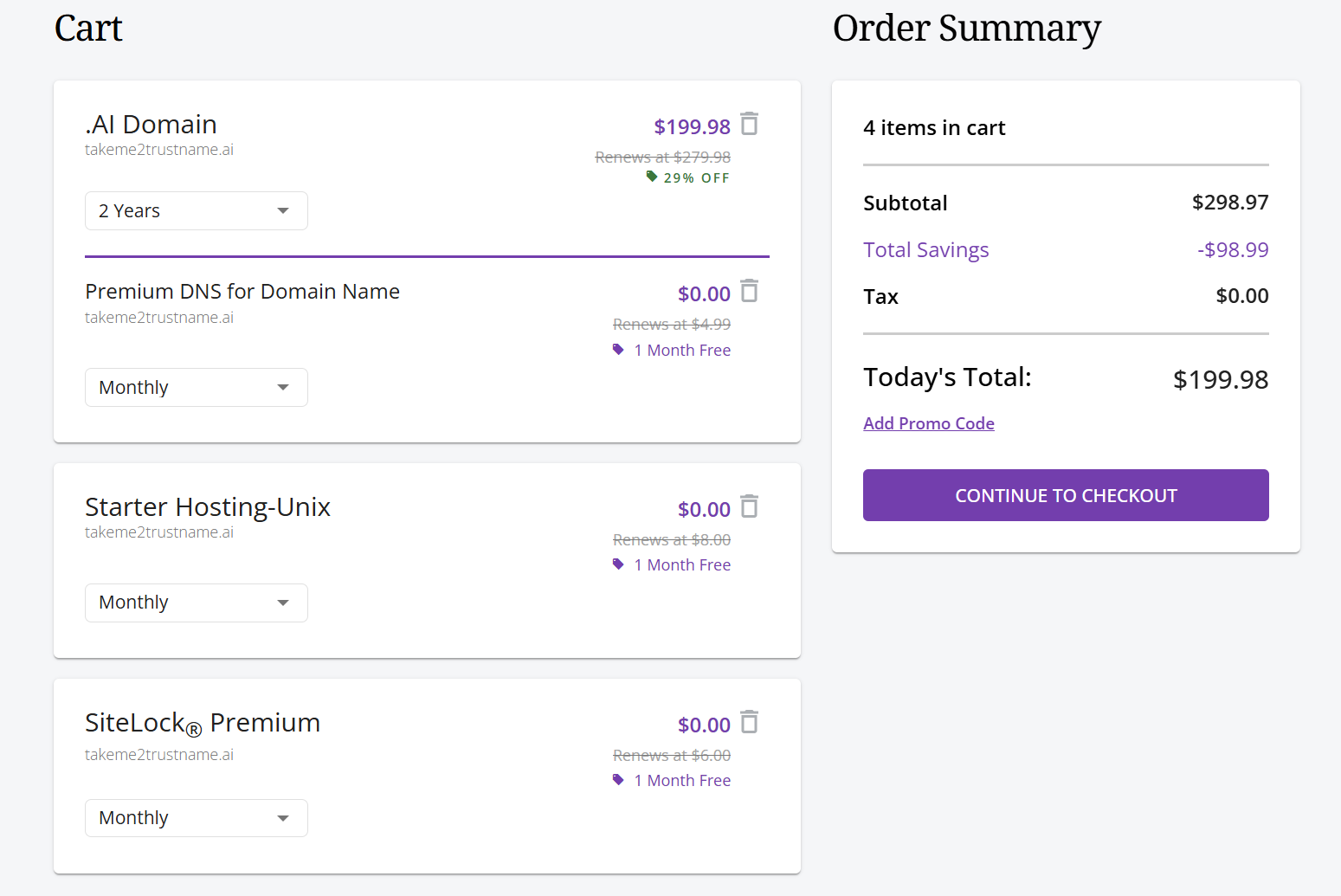Delete Starter Hosting-Unix from cart
Screen dimensions: 1341x896
(x=750, y=506)
